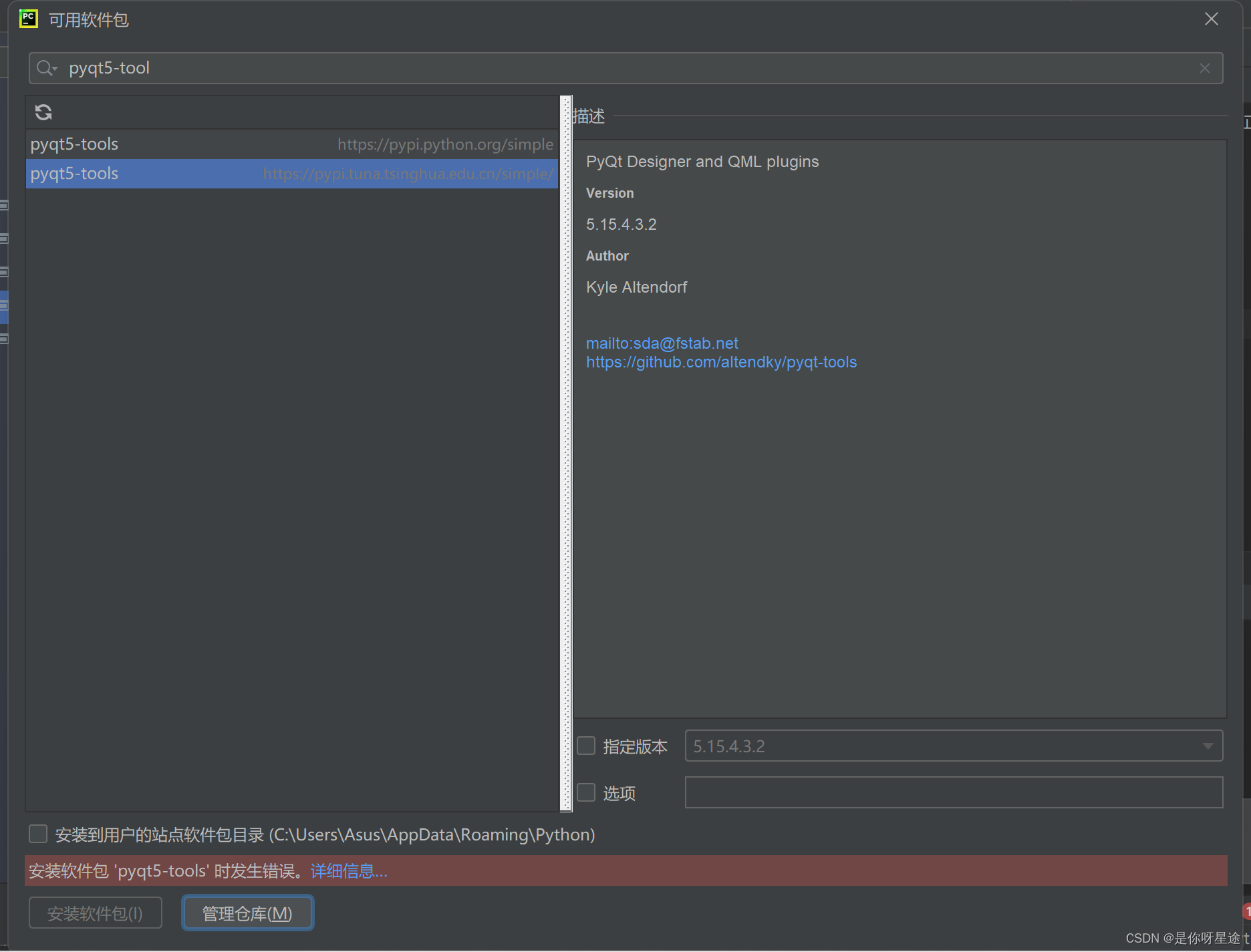Close the available packages dialog
1251x952 pixels.
pyautogui.click(x=1212, y=19)
